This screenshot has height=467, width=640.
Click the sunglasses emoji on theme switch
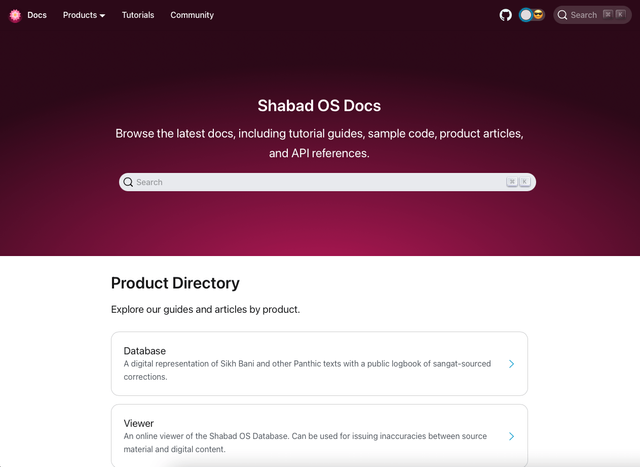(x=538, y=15)
